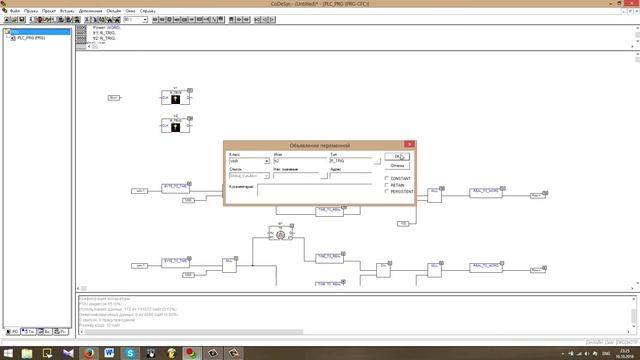Select the CFC Jump insert tool

[x=177, y=20]
